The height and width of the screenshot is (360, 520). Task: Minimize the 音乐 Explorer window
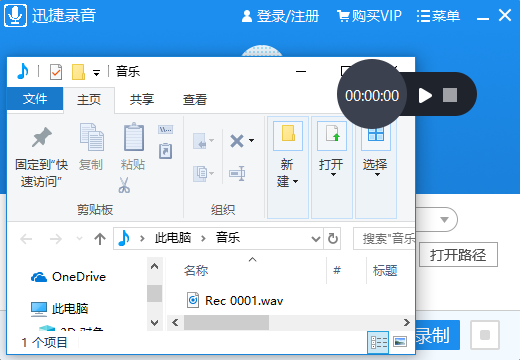click(301, 71)
